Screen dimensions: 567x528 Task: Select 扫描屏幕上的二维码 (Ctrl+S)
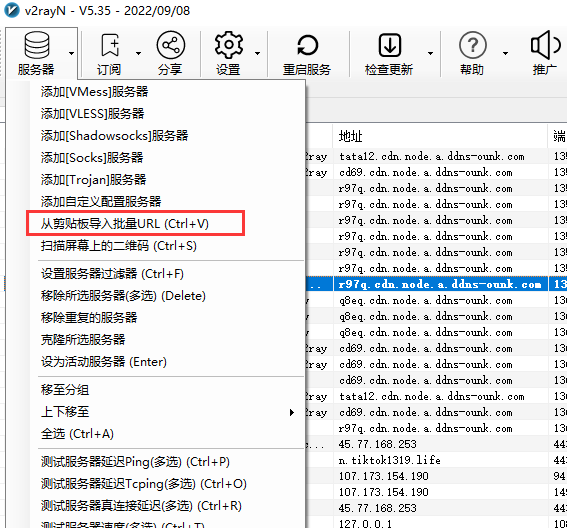click(119, 246)
